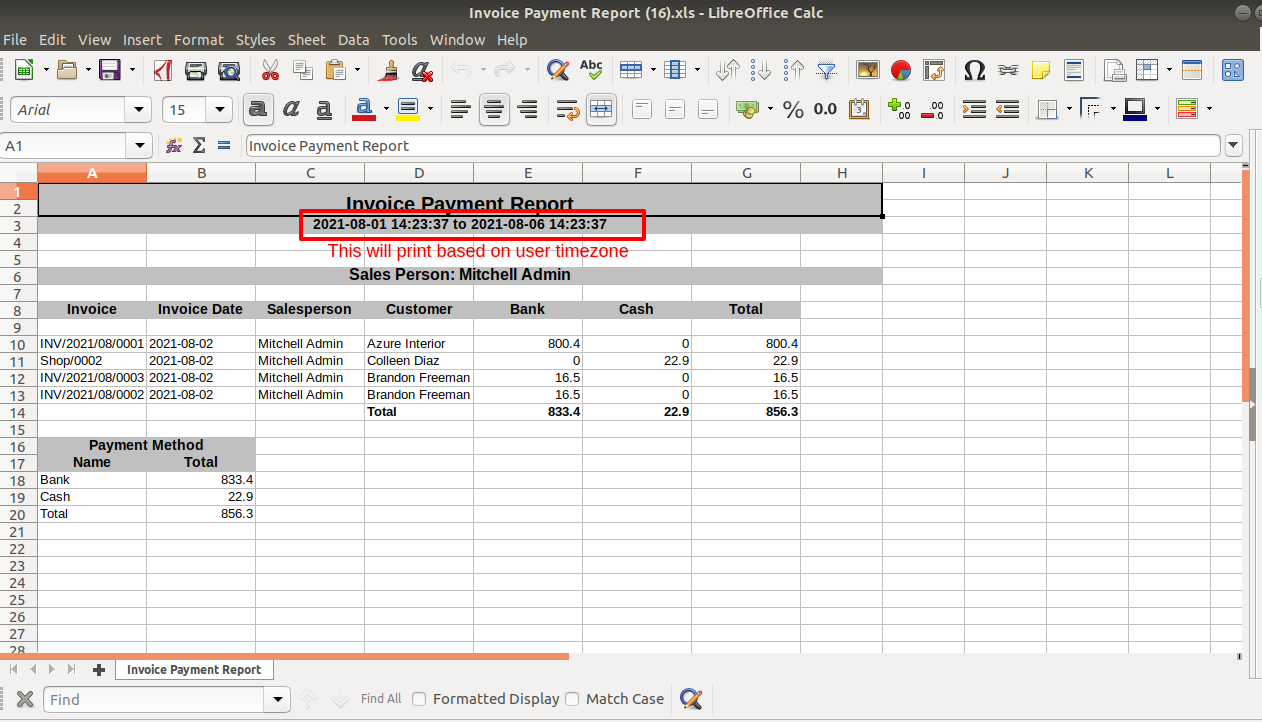Image resolution: width=1262 pixels, height=722 pixels.
Task: Open the font size dropdown
Action: point(221,110)
